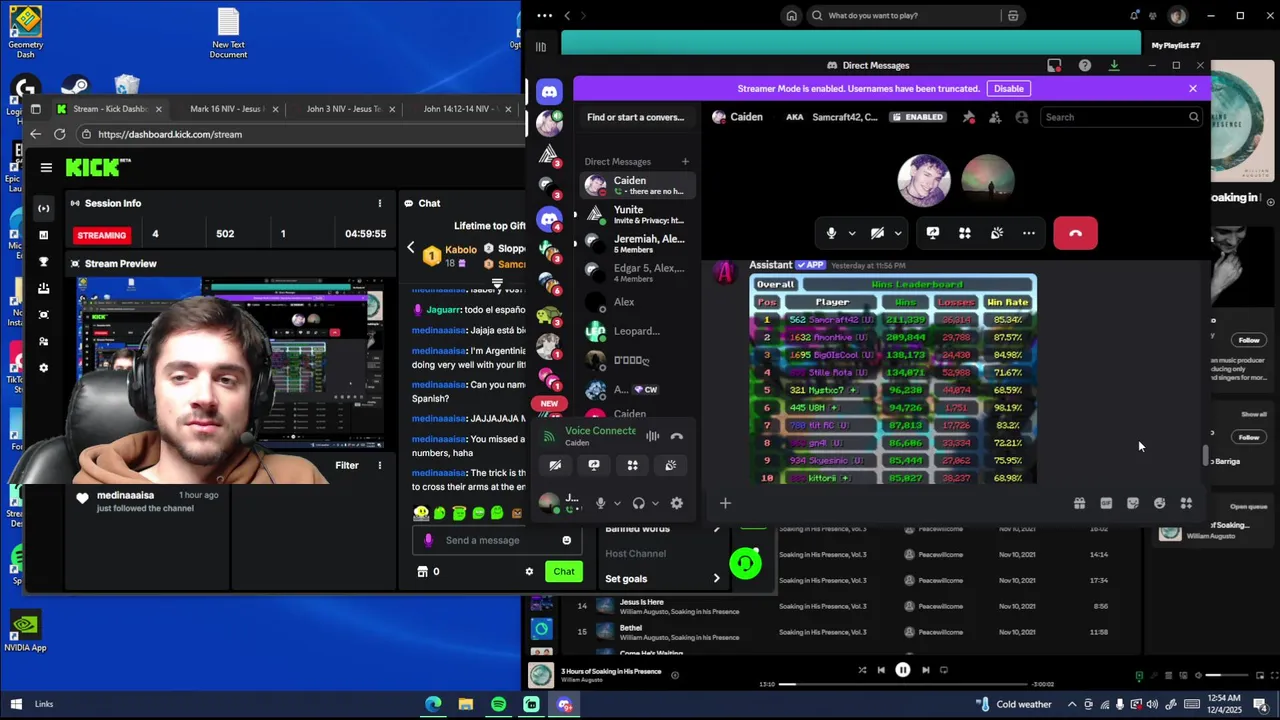Create new DM with plus icon
1280x720 pixels.
[x=685, y=161]
